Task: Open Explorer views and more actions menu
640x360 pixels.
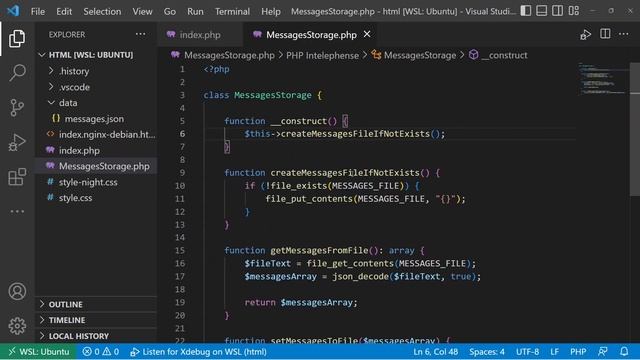Action: (x=140, y=35)
